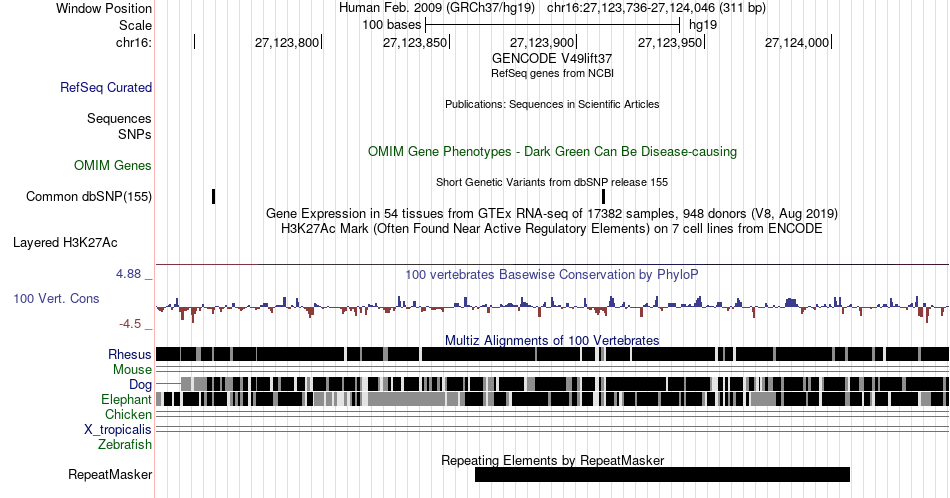Select the X_tropicalis alignment row label

(118, 430)
